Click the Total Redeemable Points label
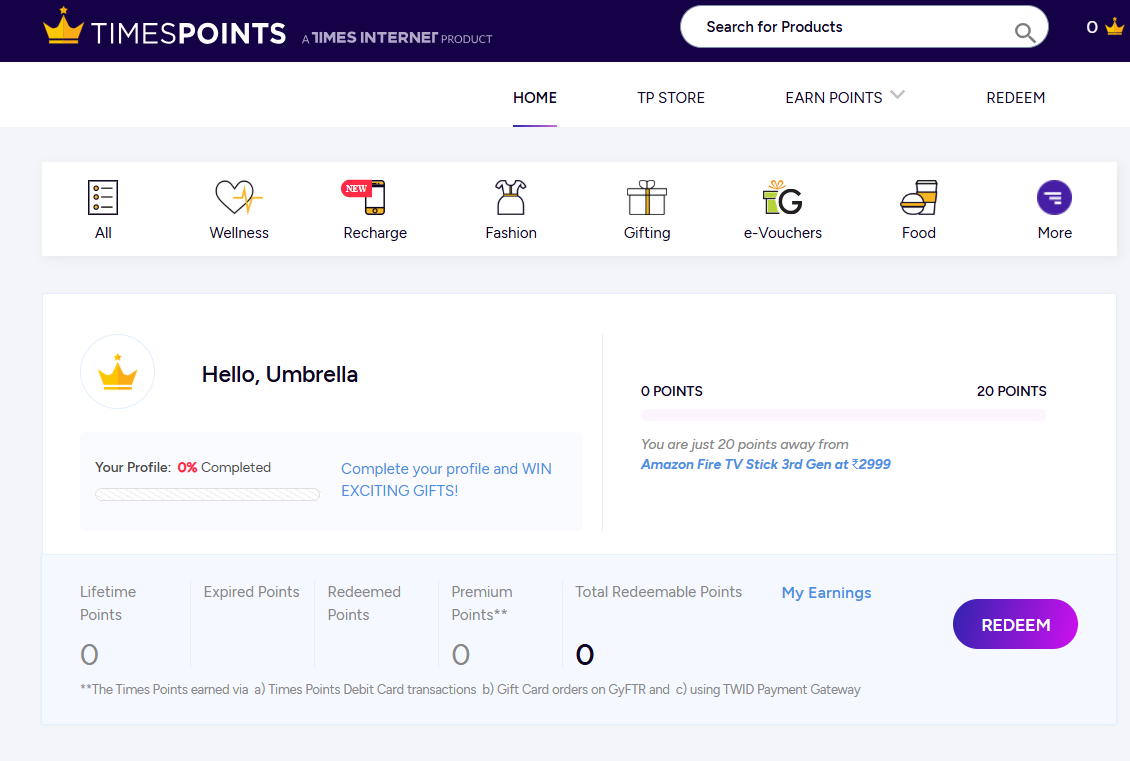Image resolution: width=1130 pixels, height=761 pixels. point(659,592)
